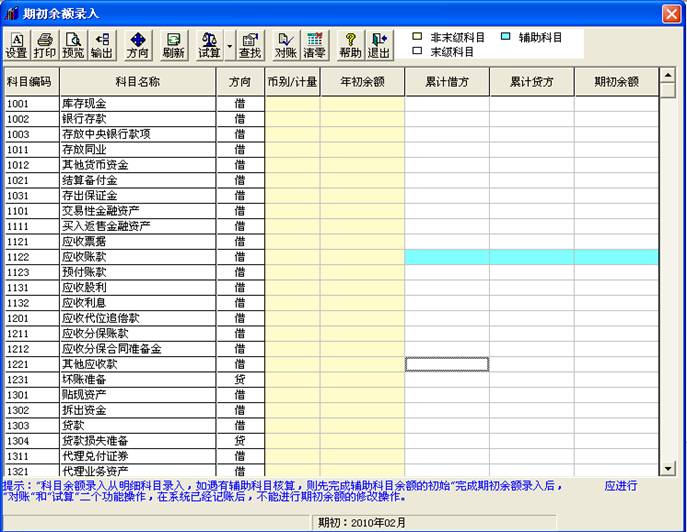
Task: Click the 刷新 refresh icon
Action: coord(174,45)
